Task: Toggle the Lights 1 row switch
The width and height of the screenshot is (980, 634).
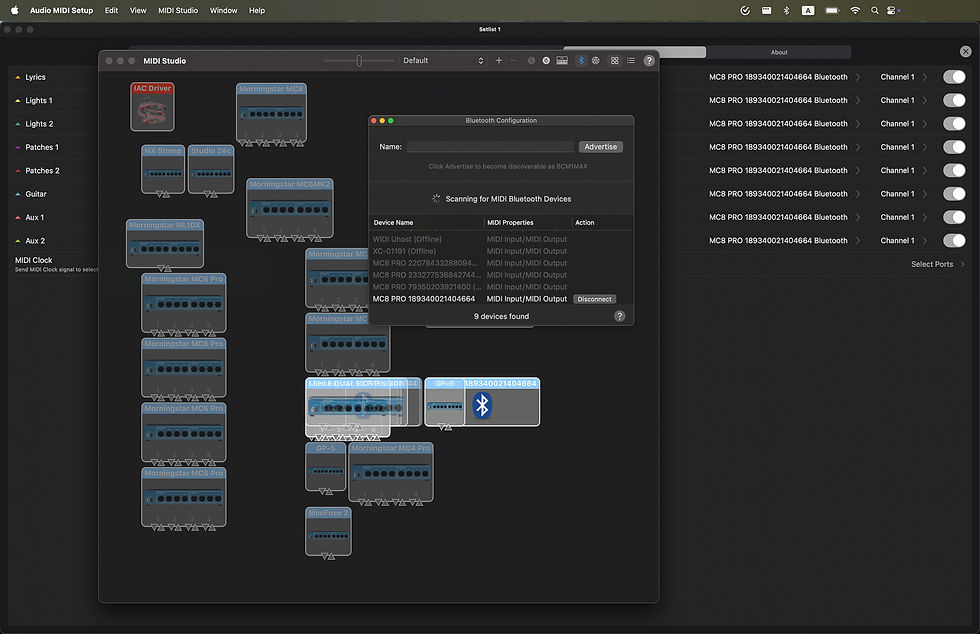Action: pyautogui.click(x=954, y=100)
